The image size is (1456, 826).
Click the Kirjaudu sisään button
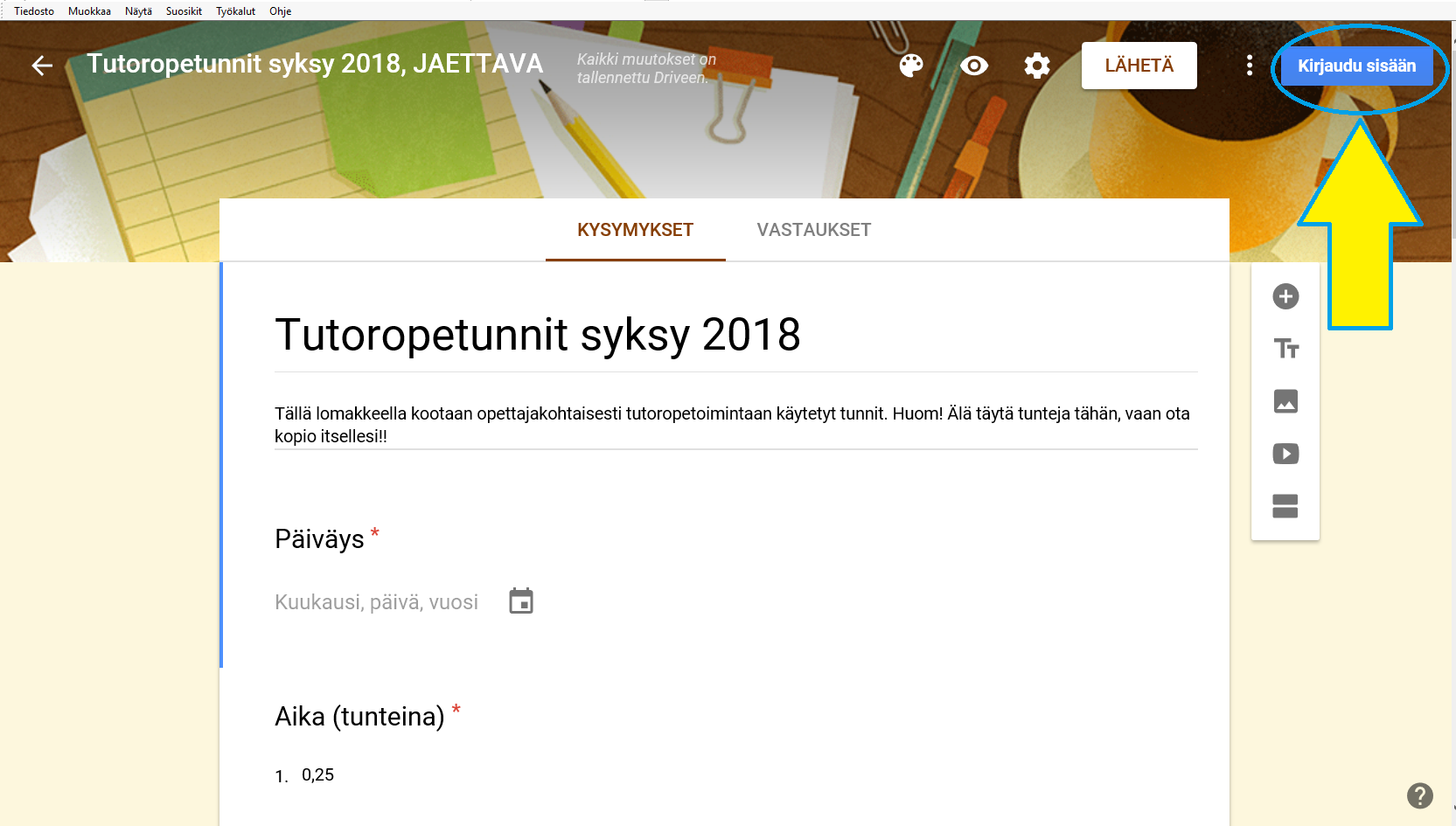point(1356,66)
